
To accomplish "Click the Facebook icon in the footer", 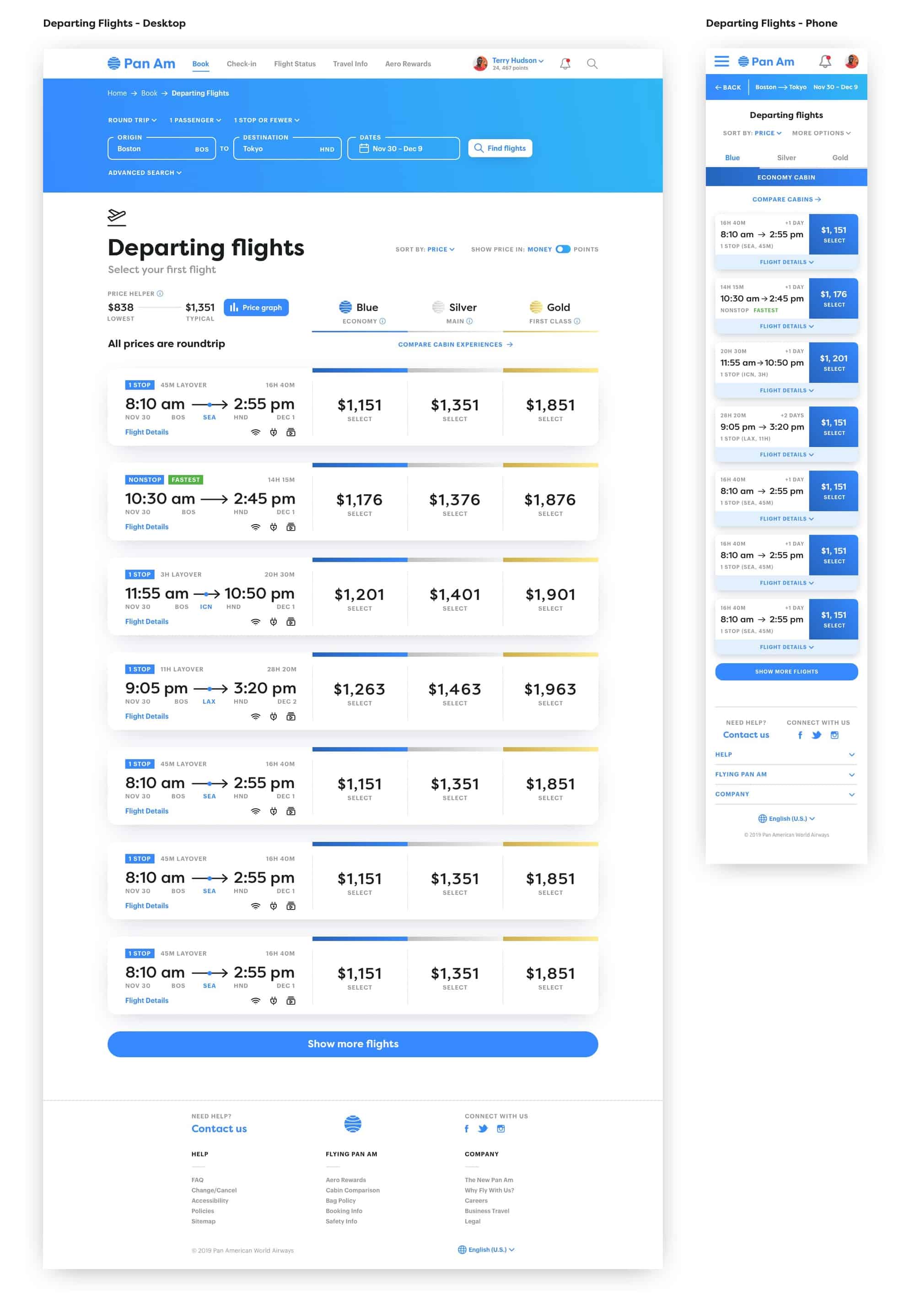I will 466,1129.
